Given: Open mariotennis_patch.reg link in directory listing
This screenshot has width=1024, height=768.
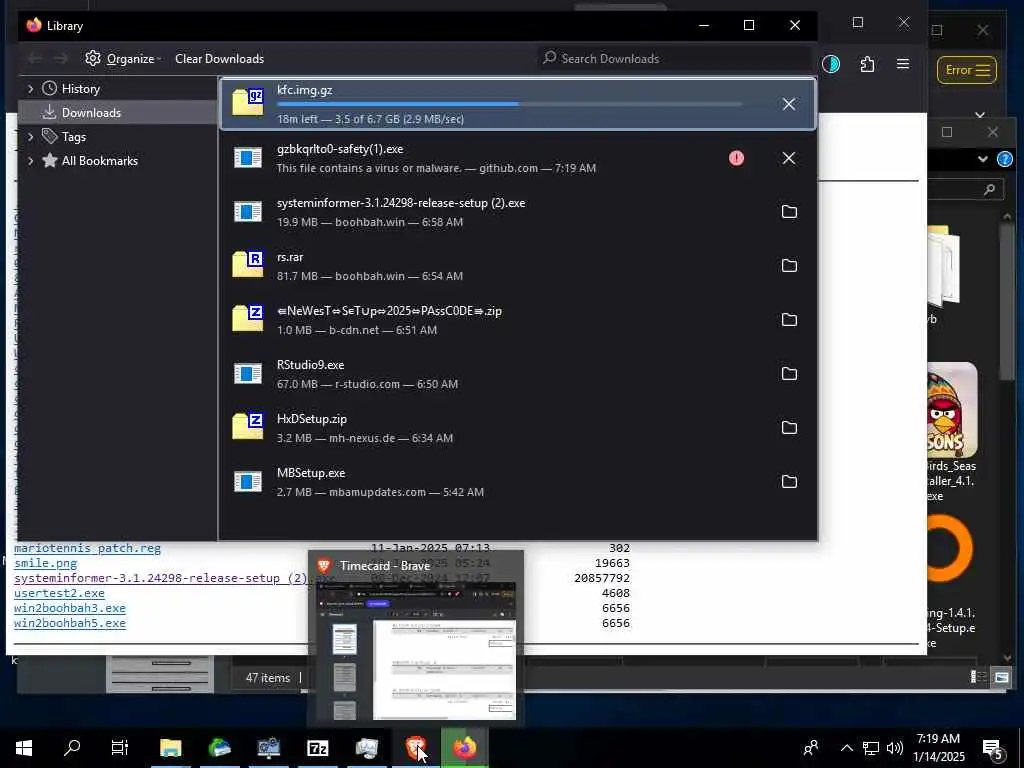Looking at the screenshot, I should 88,548.
